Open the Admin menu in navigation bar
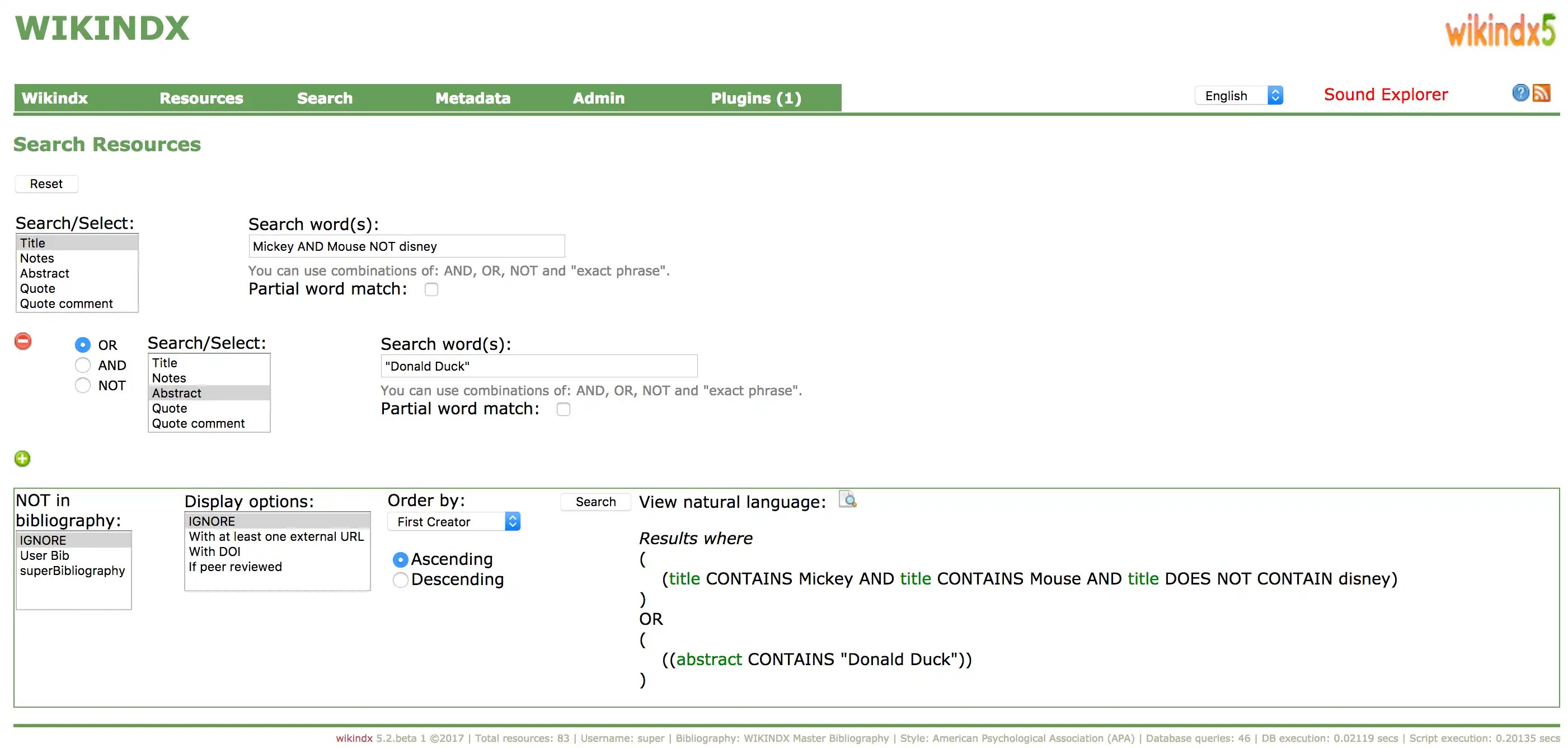Image resolution: width=1568 pixels, height=748 pixels. point(599,97)
